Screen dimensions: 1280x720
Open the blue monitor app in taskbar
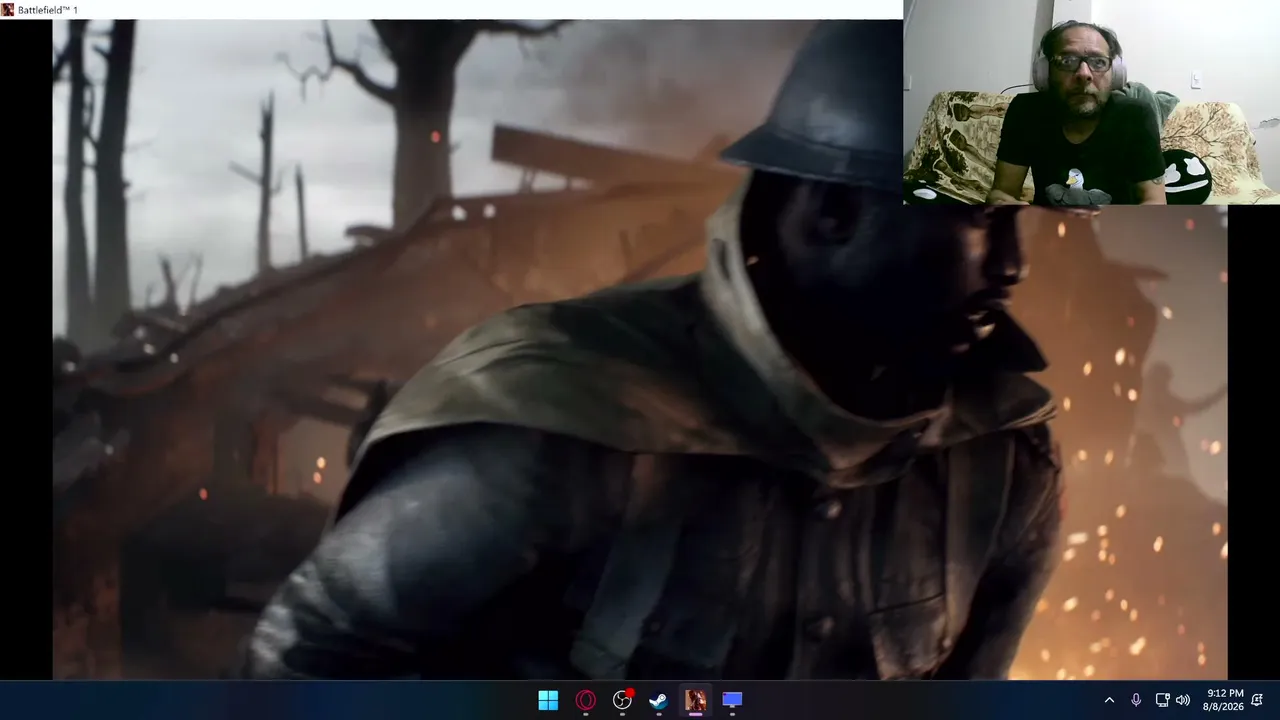[732, 700]
